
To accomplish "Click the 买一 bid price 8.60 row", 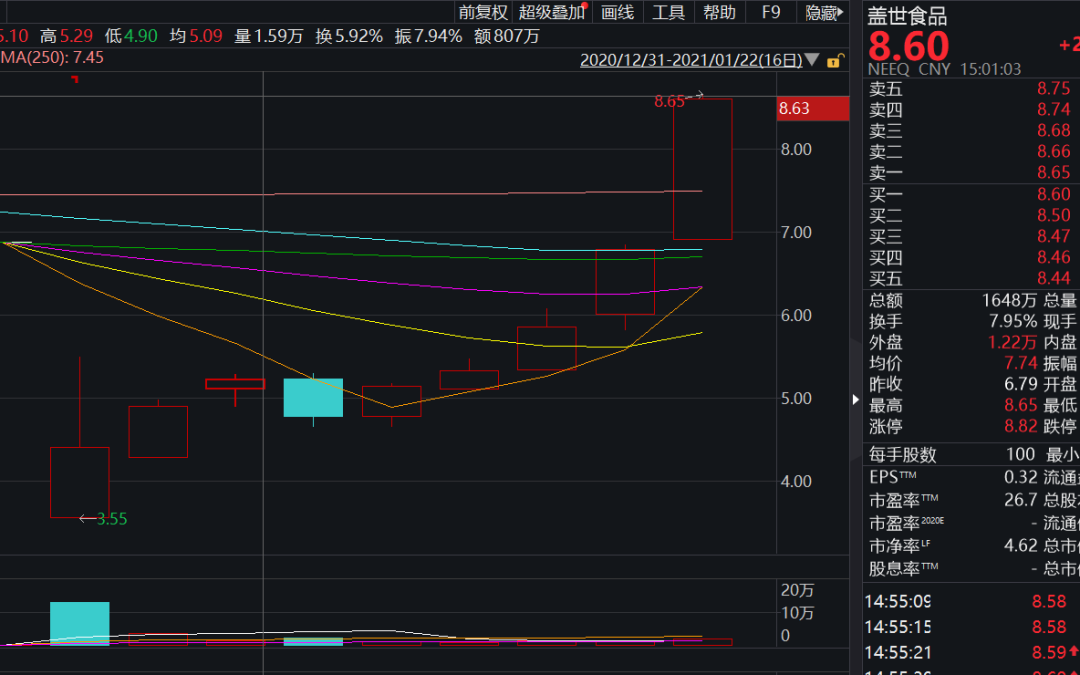I will point(970,195).
